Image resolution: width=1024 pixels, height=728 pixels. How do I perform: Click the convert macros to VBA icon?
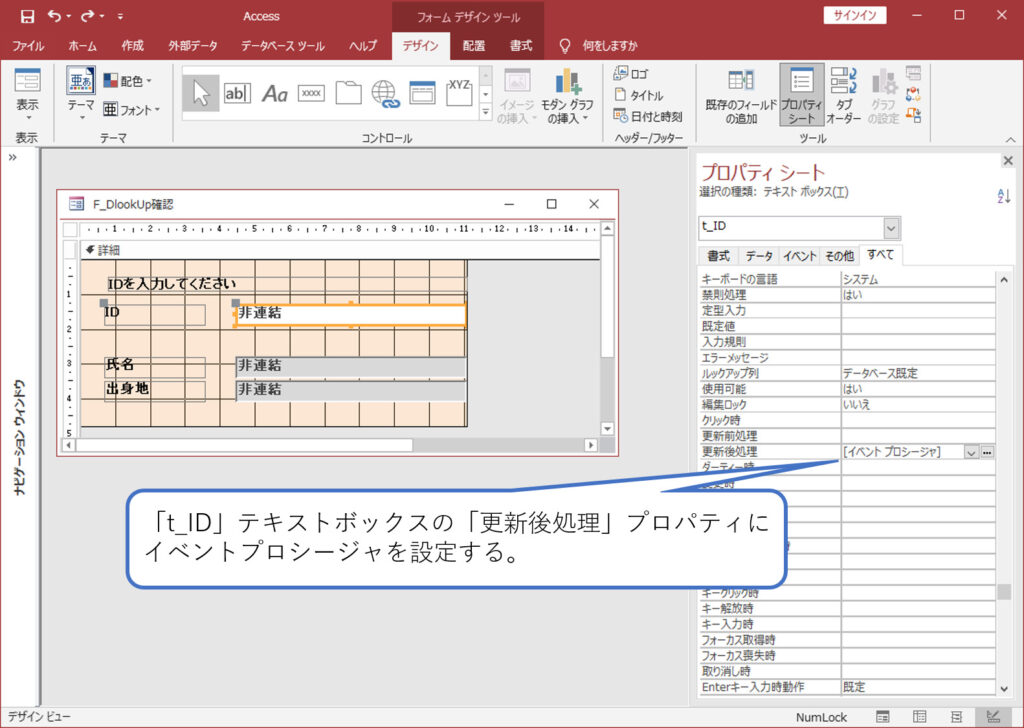tap(913, 116)
